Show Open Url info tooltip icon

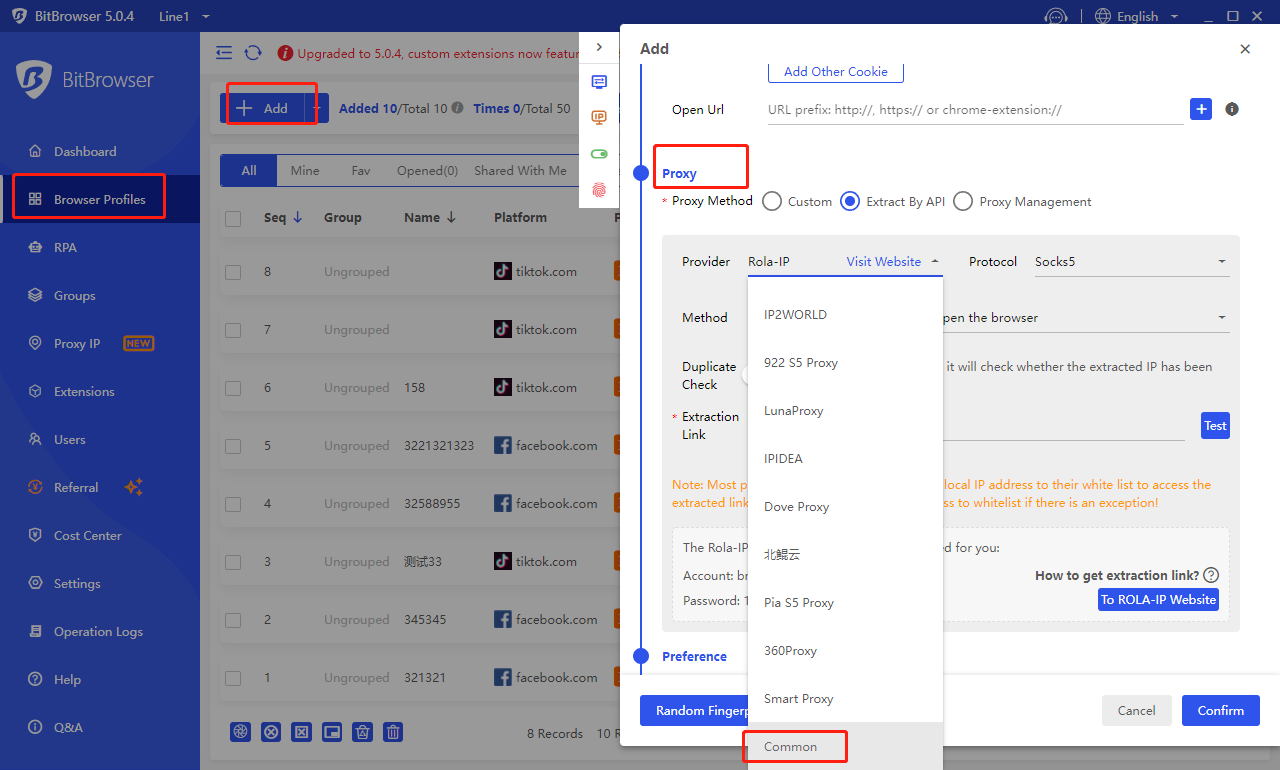(x=1232, y=109)
